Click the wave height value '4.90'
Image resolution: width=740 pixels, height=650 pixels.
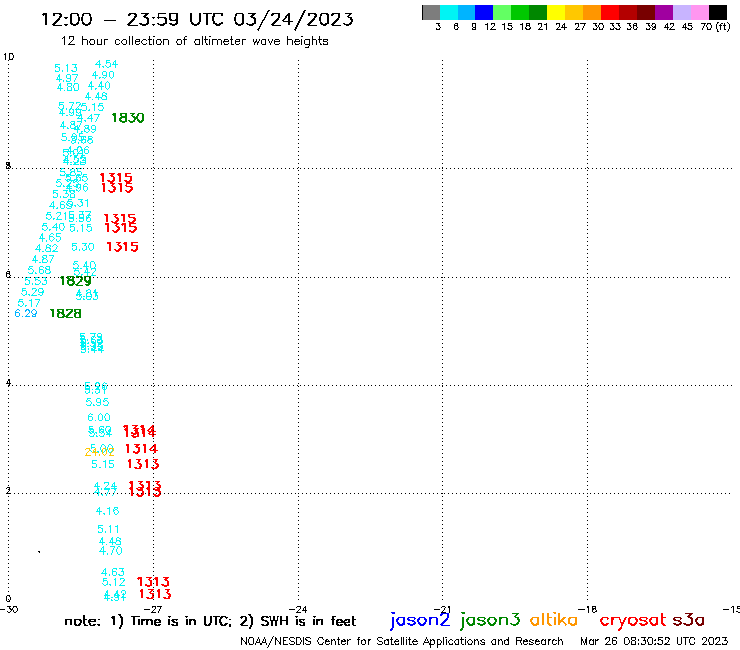103,75
